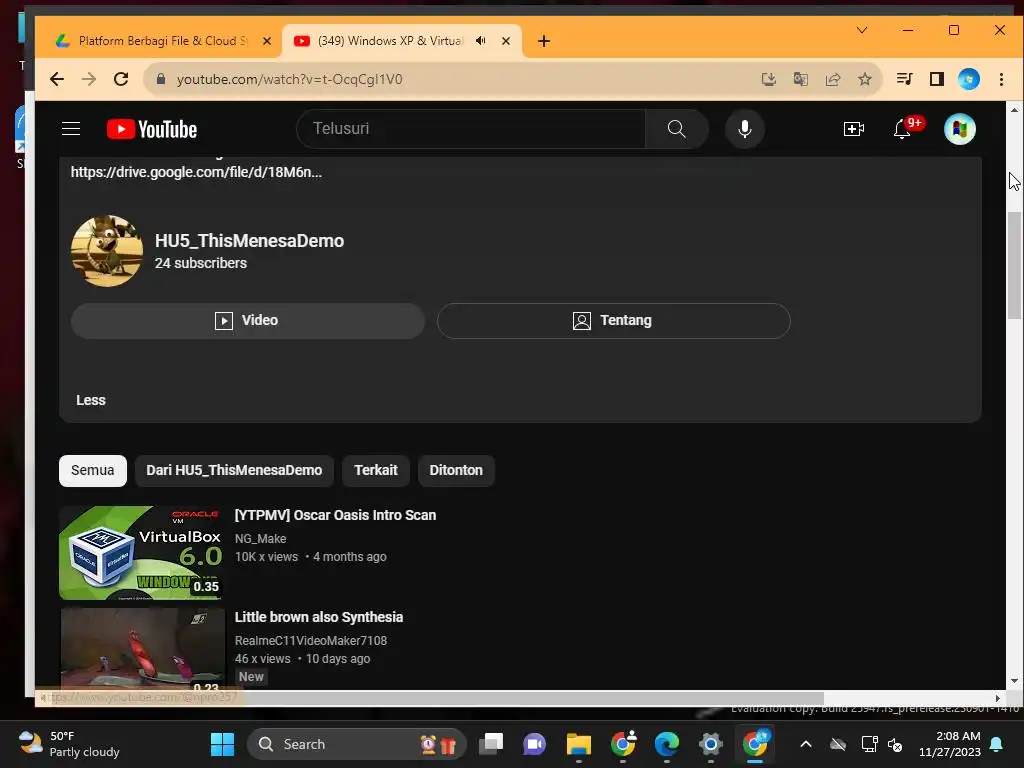Open Microsoft Edge from the taskbar

click(x=667, y=744)
